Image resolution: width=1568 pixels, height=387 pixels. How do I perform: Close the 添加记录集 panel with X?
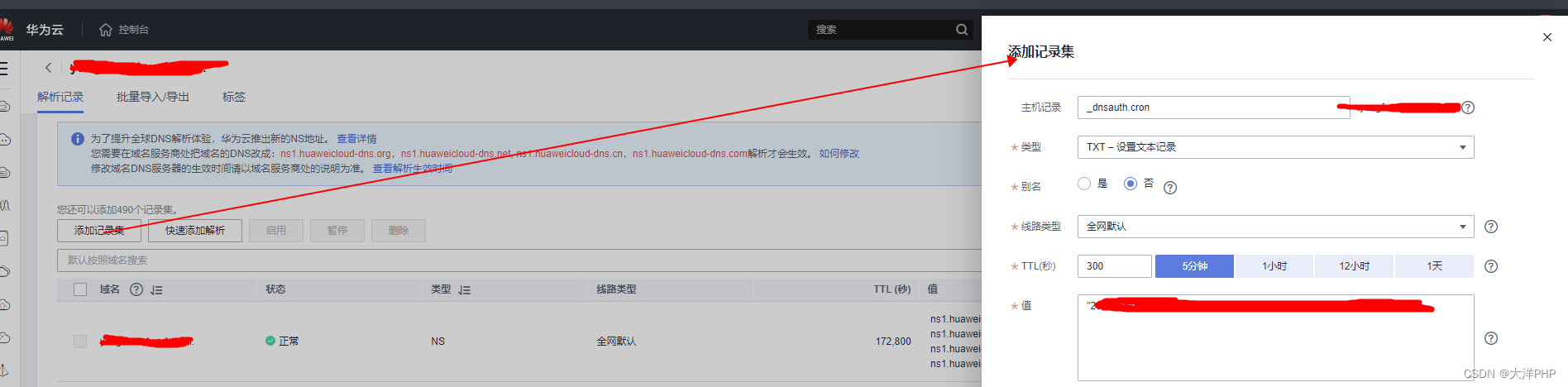(x=1547, y=37)
